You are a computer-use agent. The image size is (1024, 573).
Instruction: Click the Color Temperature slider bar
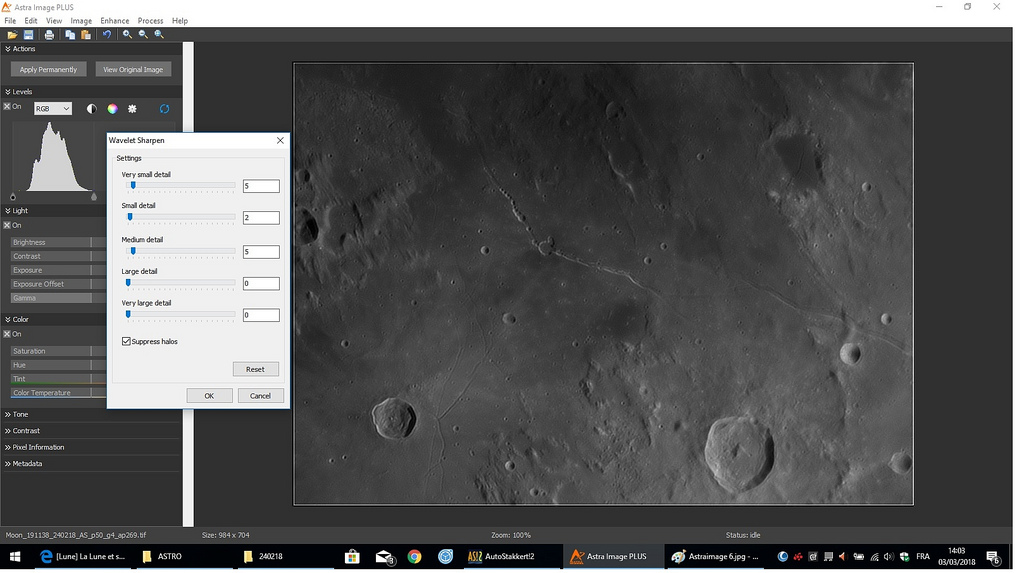tap(58, 393)
